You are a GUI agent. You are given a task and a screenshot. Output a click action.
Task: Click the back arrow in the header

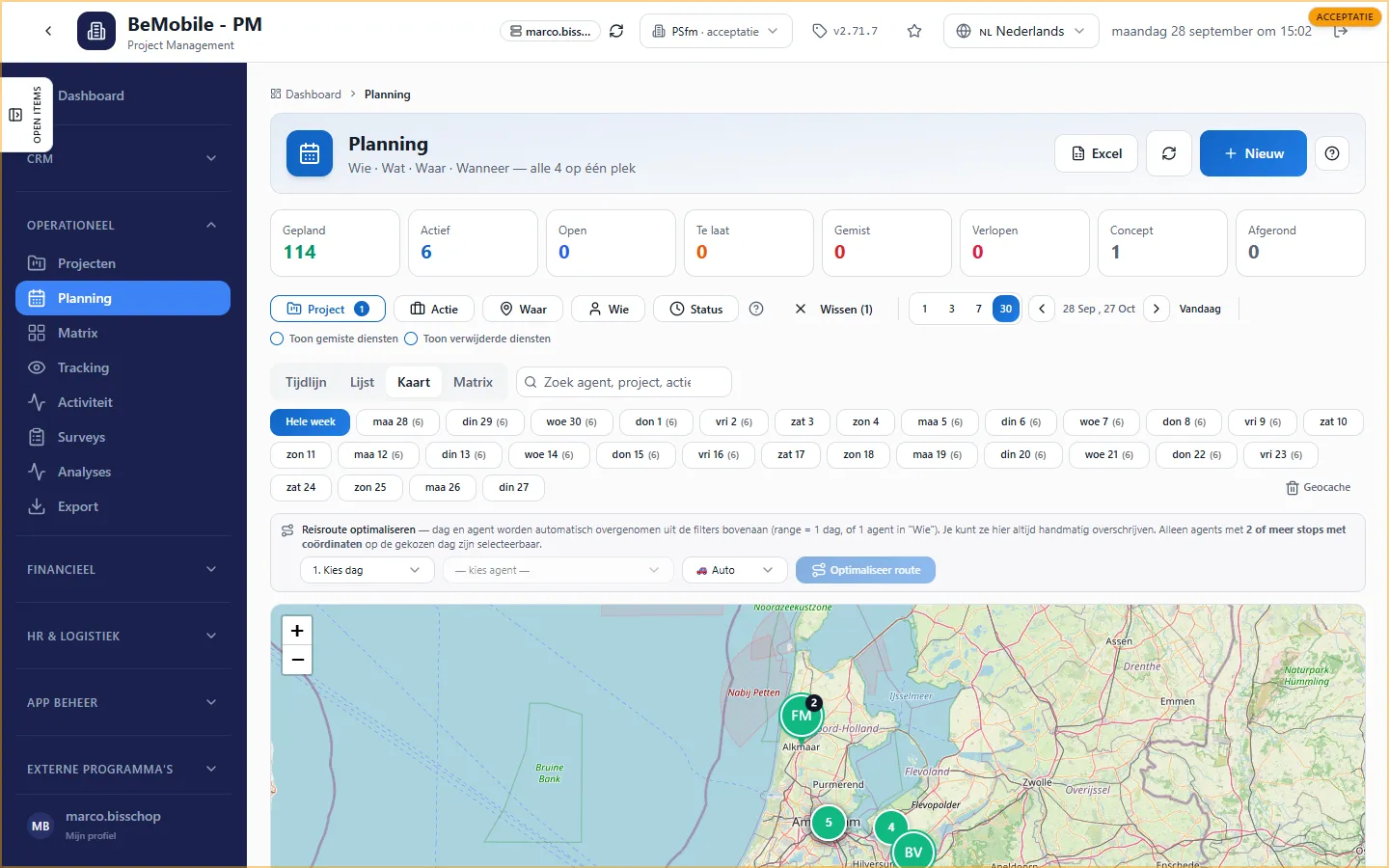click(x=48, y=31)
